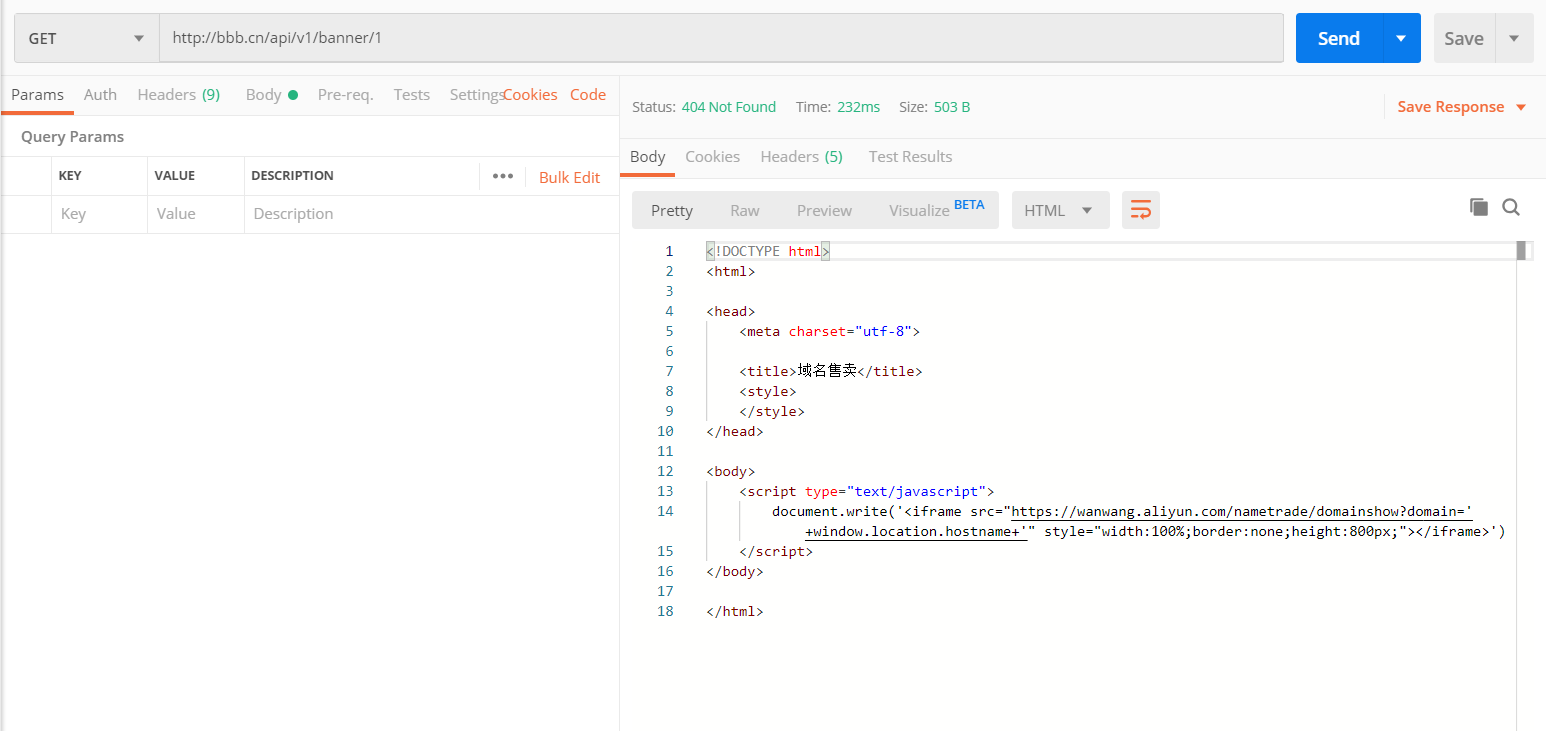The height and width of the screenshot is (731, 1546).
Task: View the Test Results tab
Action: point(910,157)
